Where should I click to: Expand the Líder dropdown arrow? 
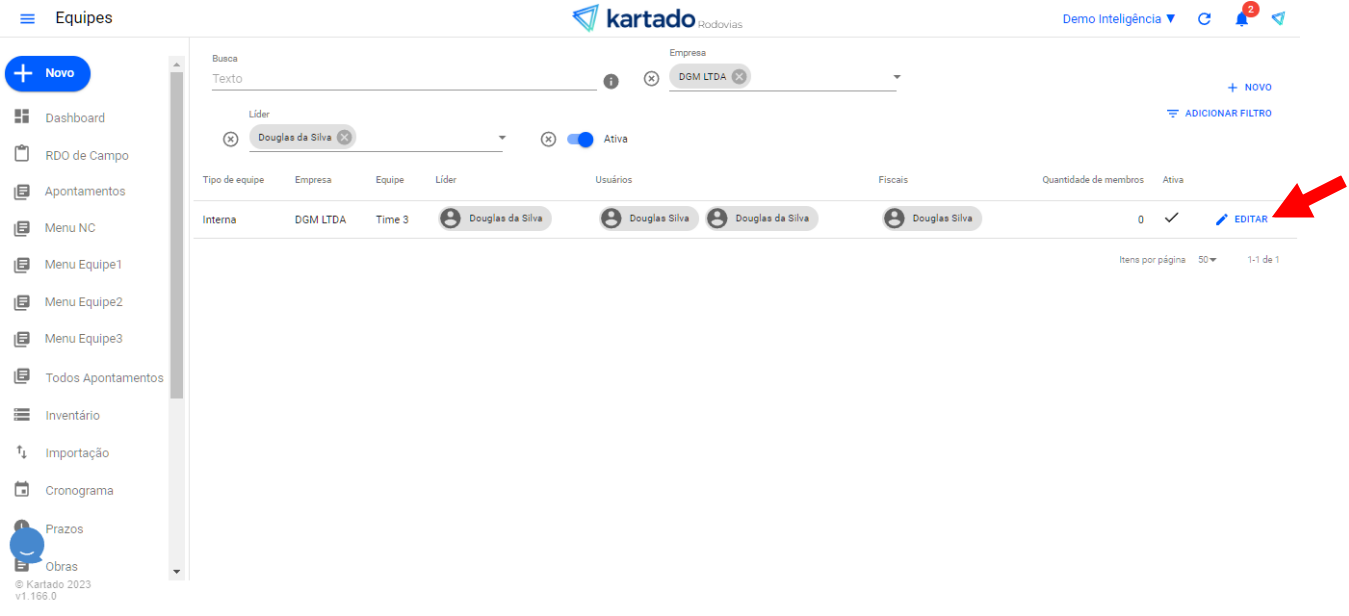pyautogui.click(x=502, y=138)
